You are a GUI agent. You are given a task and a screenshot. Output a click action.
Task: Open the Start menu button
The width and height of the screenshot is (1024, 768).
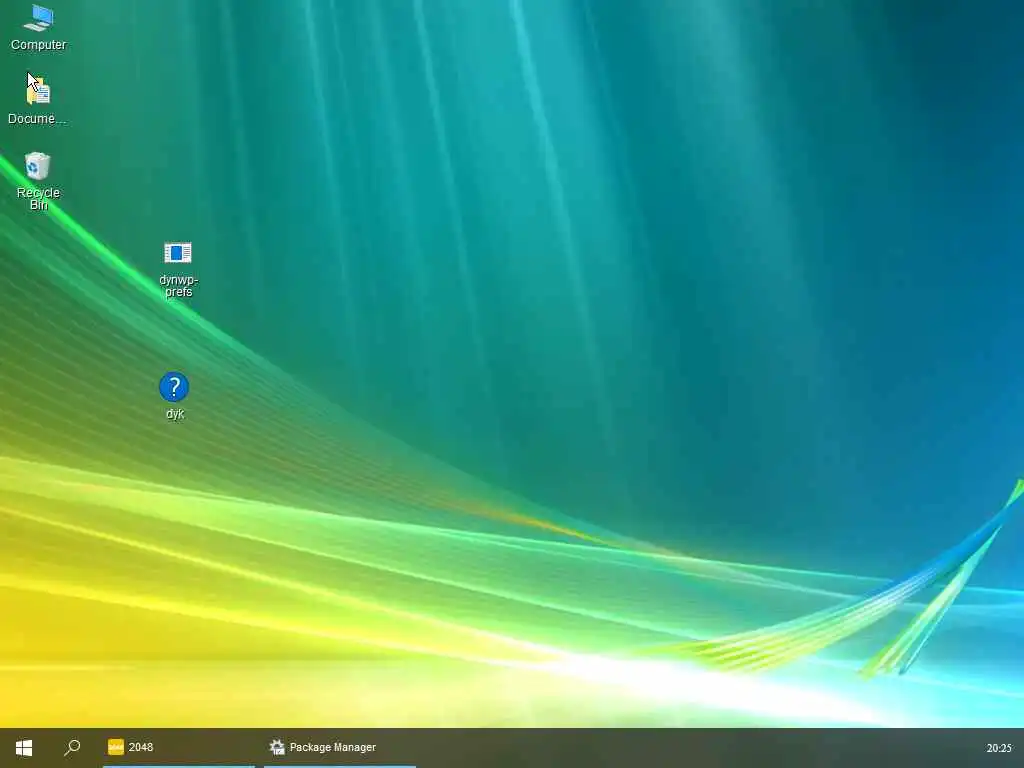point(24,748)
